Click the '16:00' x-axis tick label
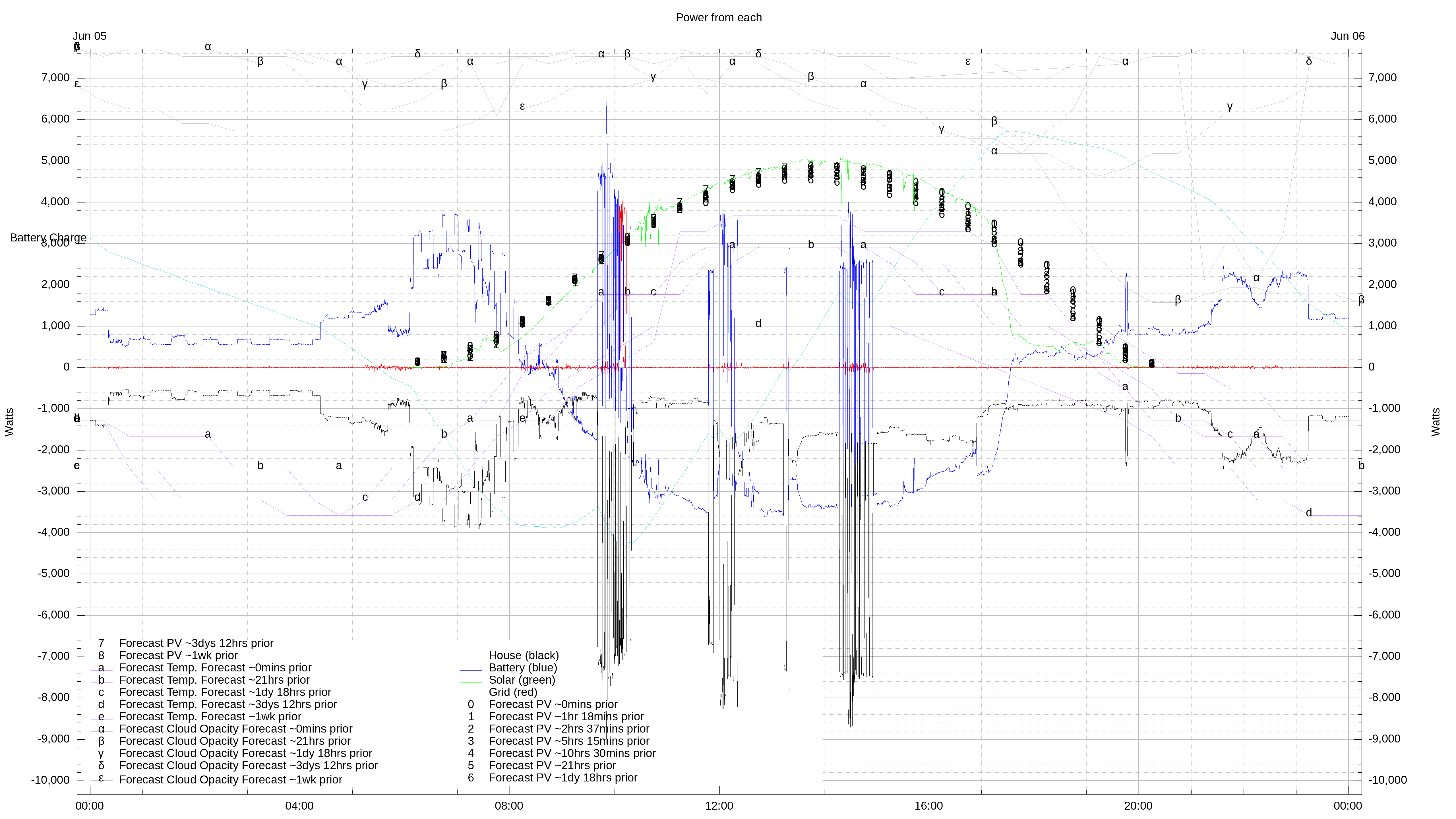Screen dimensions: 1456x819 929,806
